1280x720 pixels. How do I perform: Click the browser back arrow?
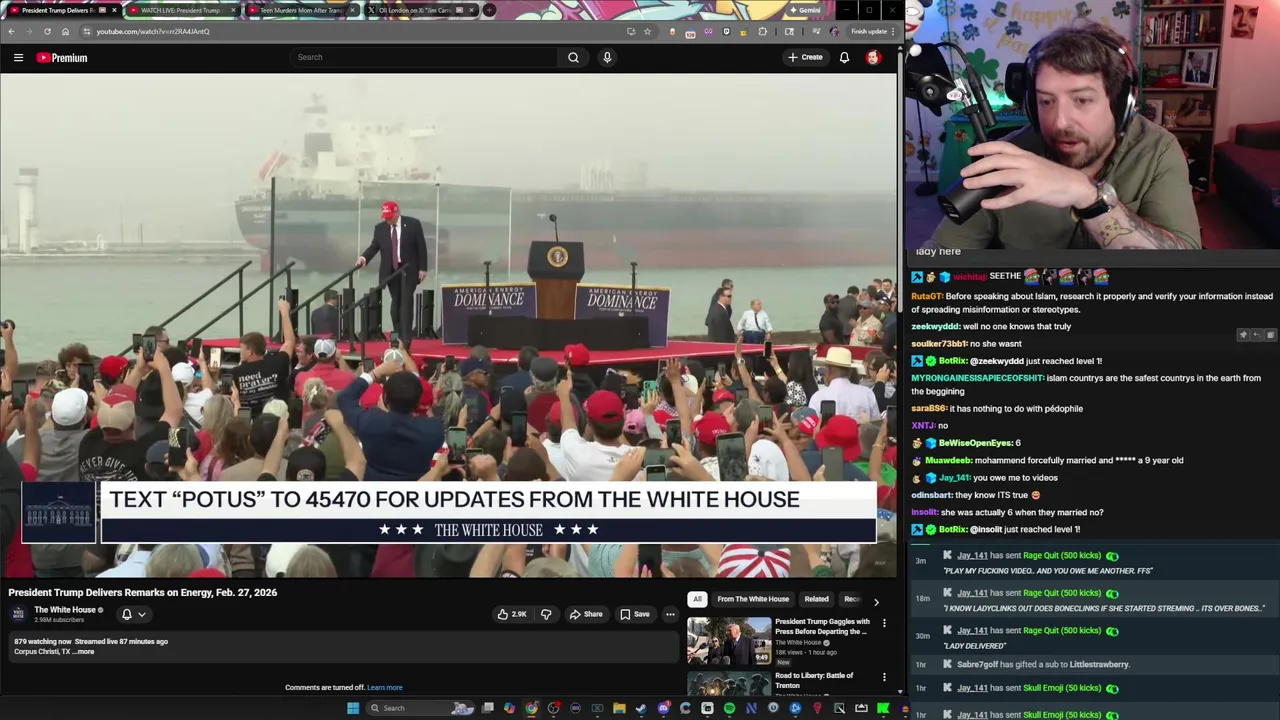coord(11,31)
